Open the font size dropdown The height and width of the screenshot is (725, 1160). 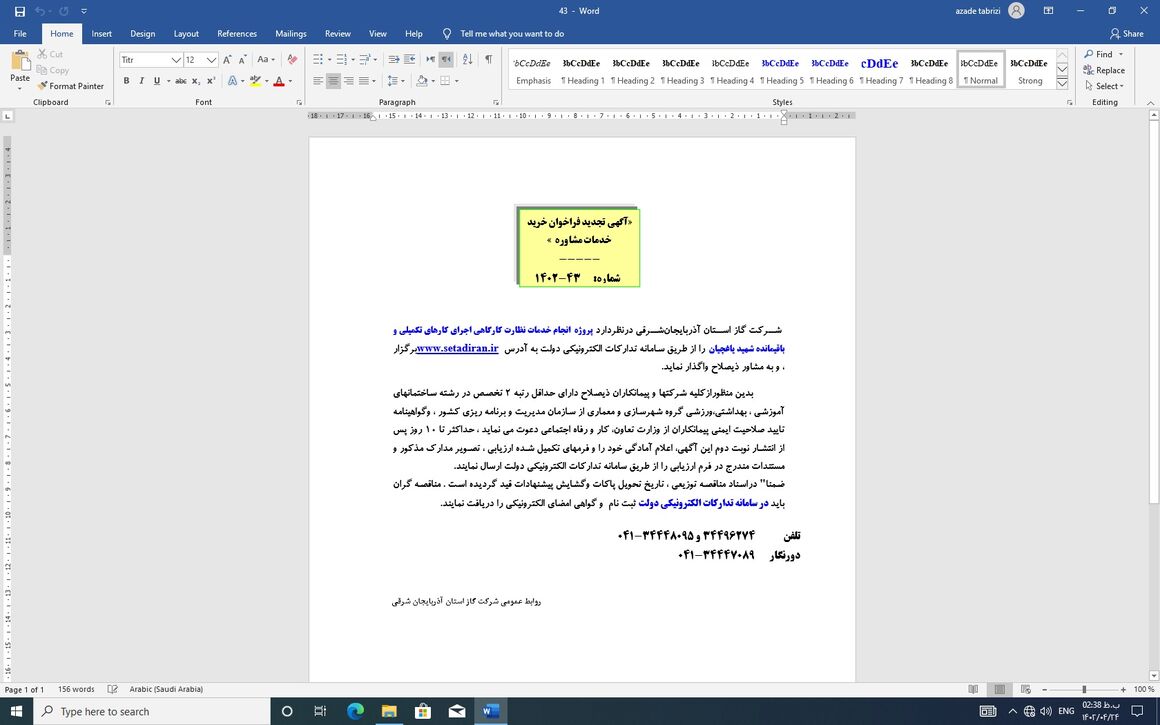click(x=212, y=60)
